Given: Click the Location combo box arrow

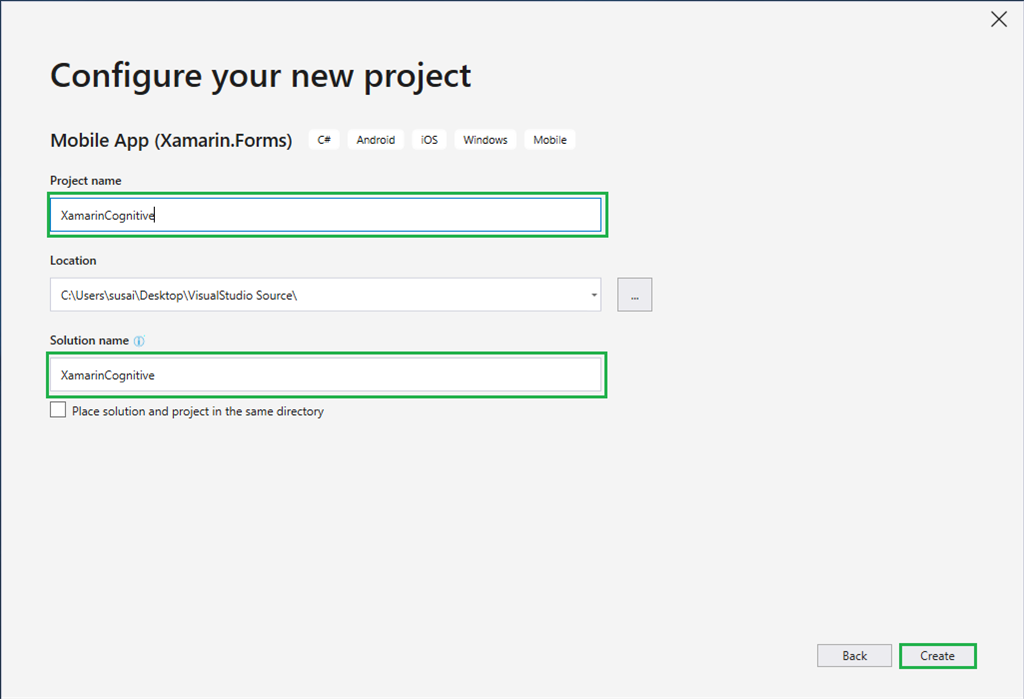Looking at the screenshot, I should pyautogui.click(x=593, y=294).
